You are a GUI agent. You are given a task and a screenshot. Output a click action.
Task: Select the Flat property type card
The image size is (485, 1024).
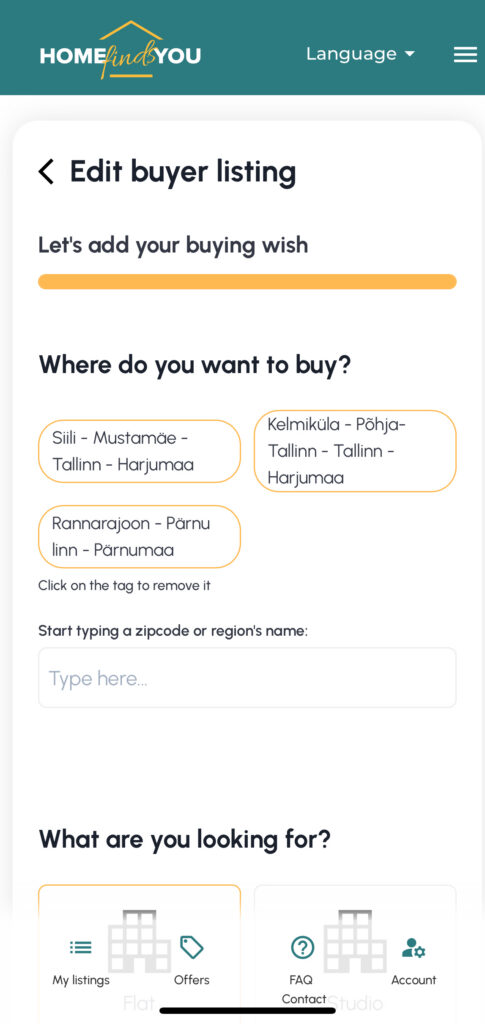[x=140, y=954]
